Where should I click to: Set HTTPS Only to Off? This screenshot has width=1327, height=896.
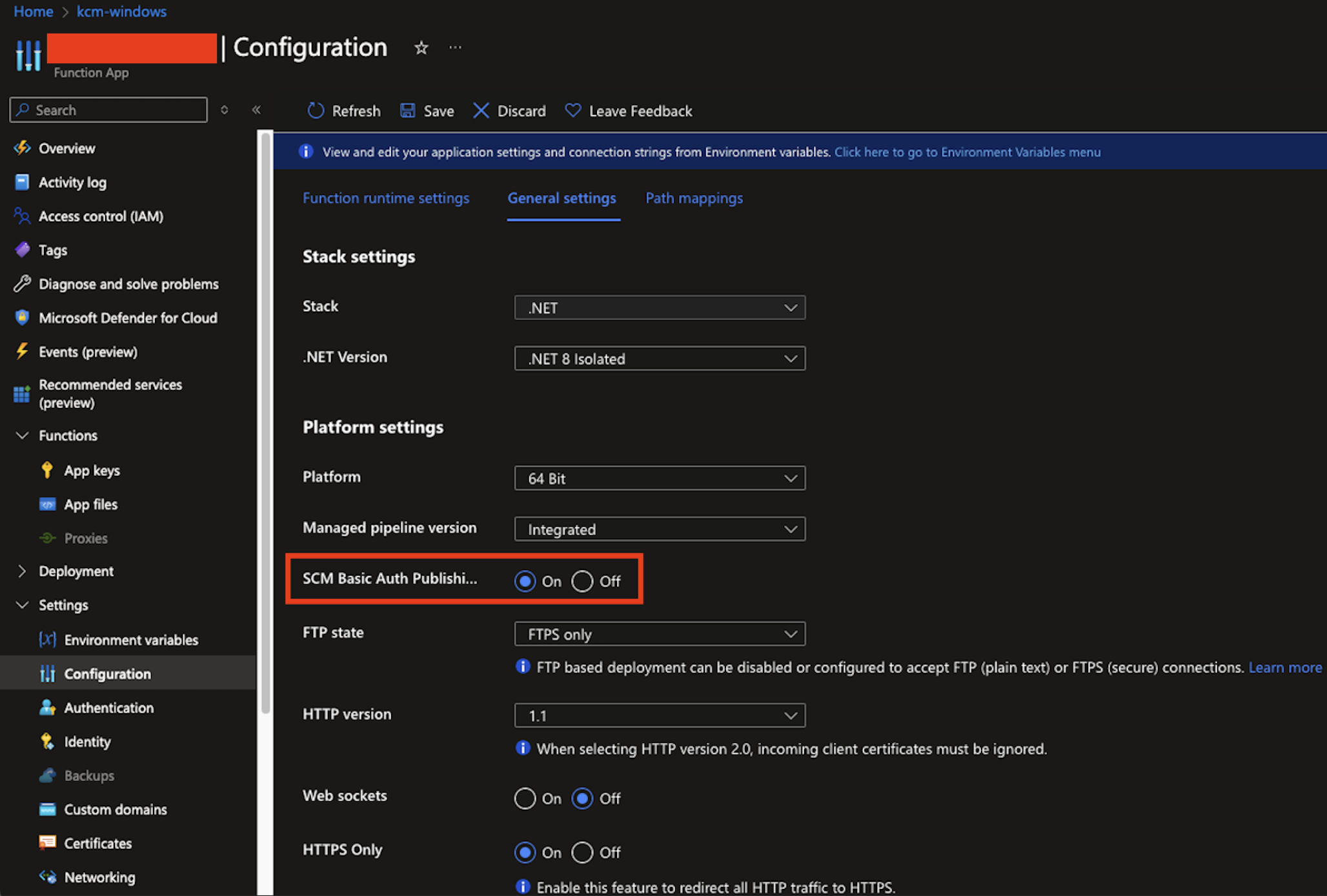pos(582,853)
